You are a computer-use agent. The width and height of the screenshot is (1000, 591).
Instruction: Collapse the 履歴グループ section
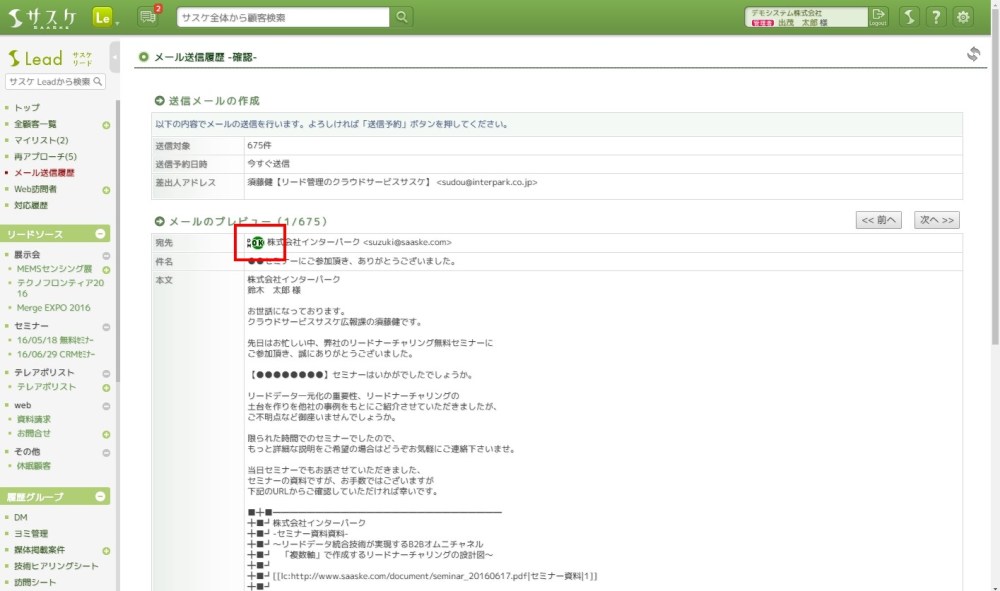[x=100, y=496]
